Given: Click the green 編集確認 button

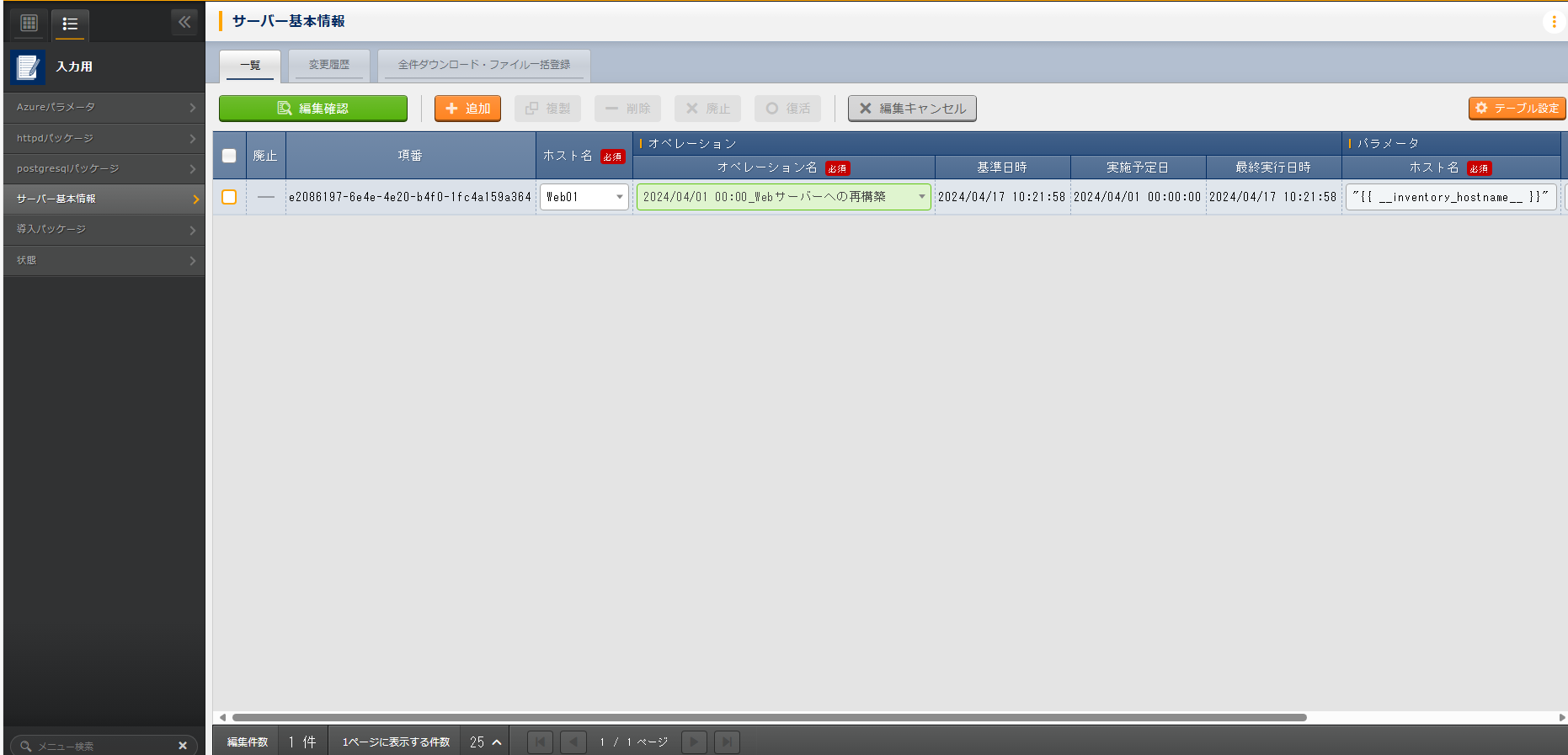Looking at the screenshot, I should click(x=313, y=109).
